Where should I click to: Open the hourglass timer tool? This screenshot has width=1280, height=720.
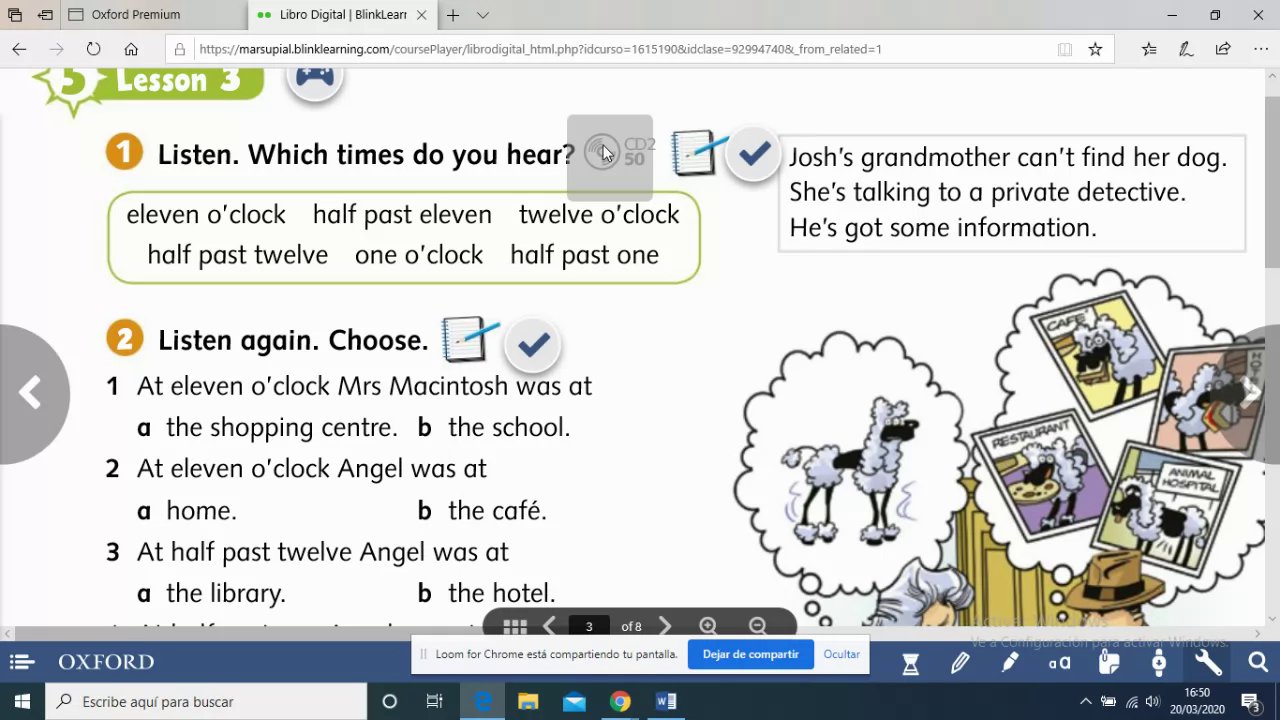pyautogui.click(x=910, y=663)
